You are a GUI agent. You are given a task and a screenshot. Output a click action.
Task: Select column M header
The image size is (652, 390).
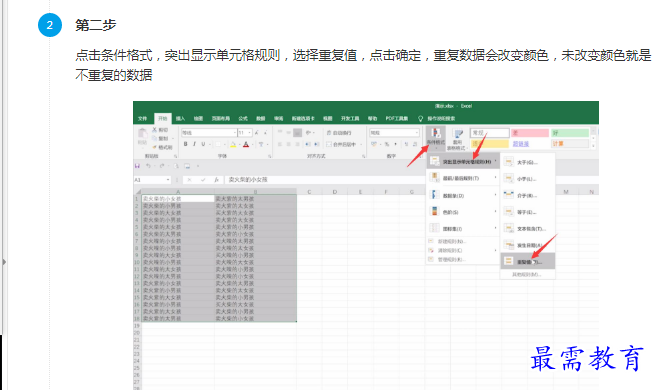click(566, 192)
